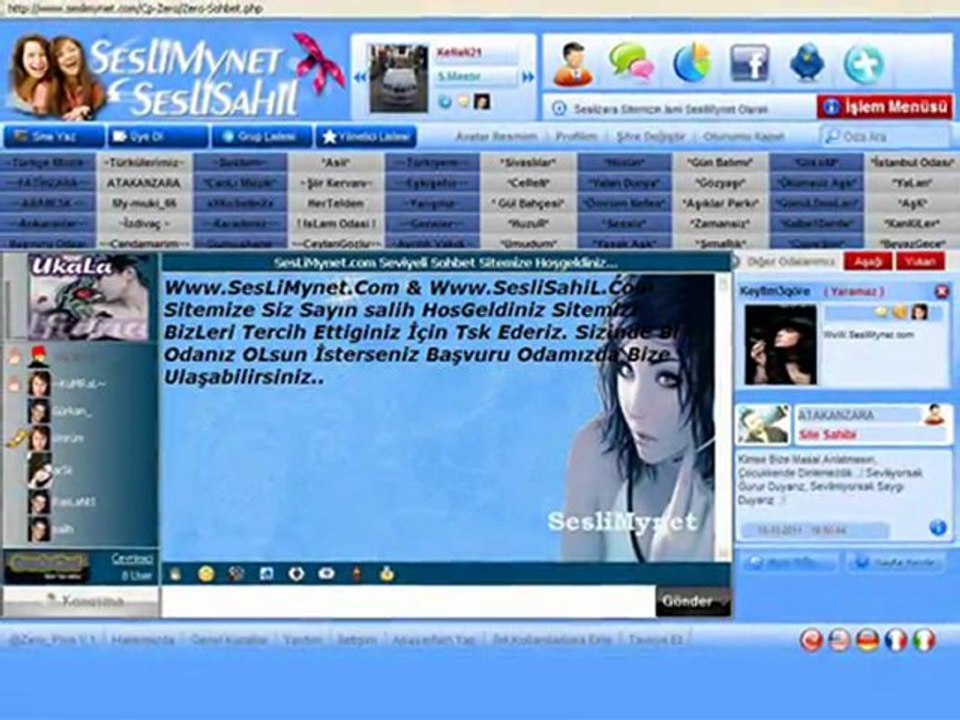Click the UkaLa banner image above user list

(88, 298)
